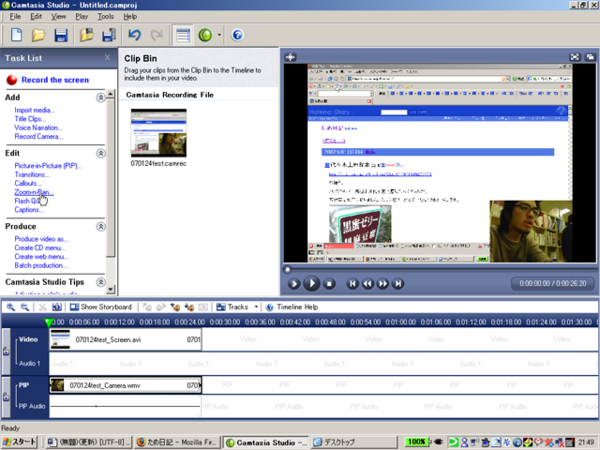Open the Tracks dropdown menu
This screenshot has height=450, width=600.
(237, 307)
